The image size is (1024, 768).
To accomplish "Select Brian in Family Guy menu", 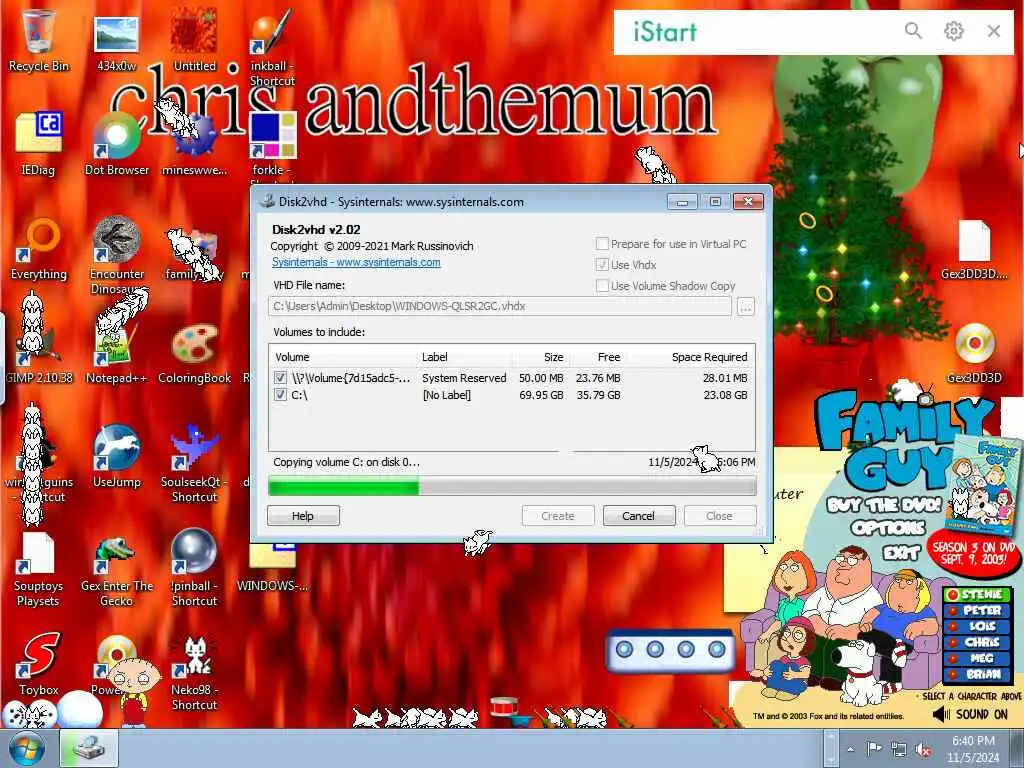I will coord(978,674).
